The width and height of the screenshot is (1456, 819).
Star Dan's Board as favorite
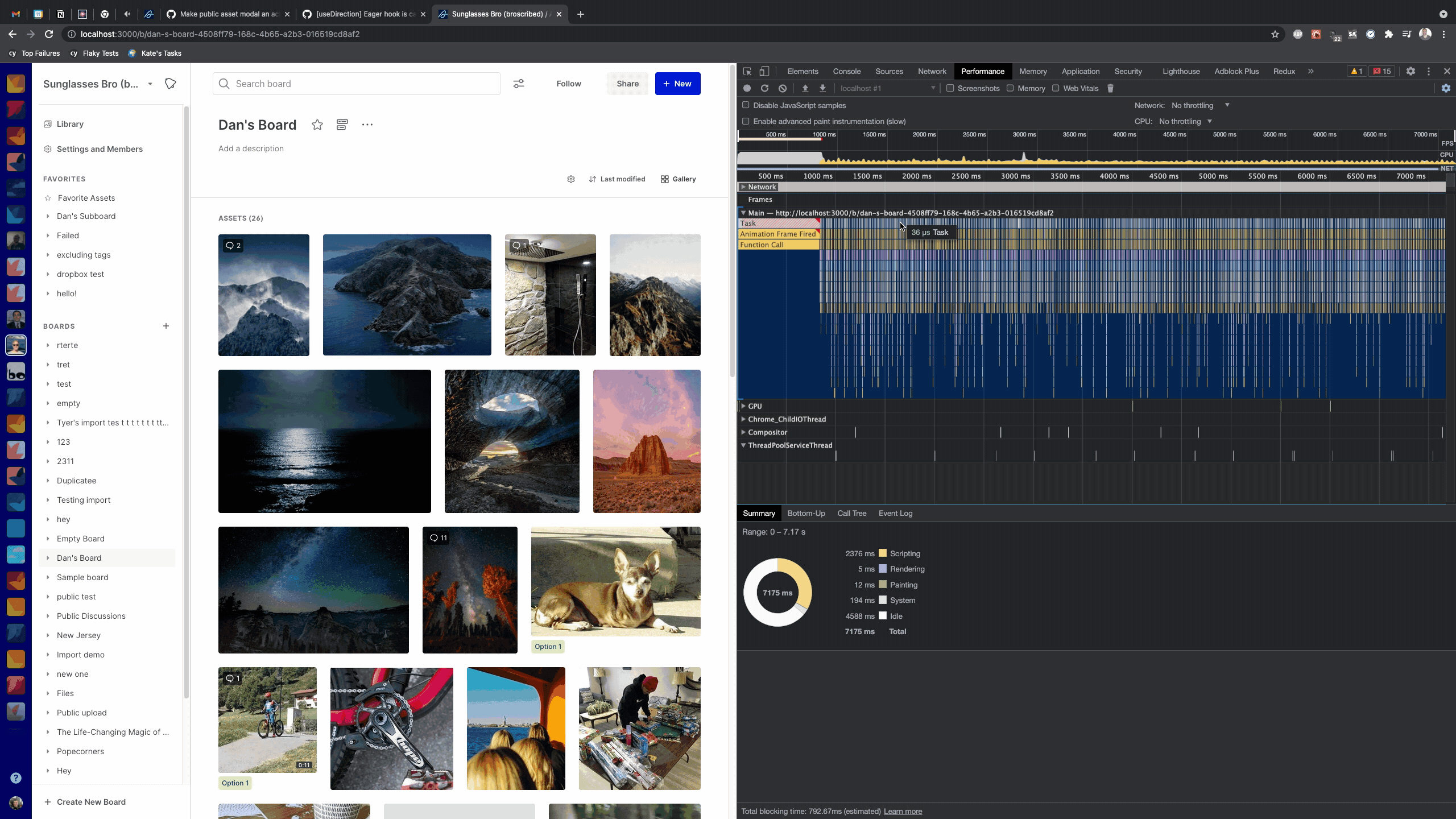[317, 125]
